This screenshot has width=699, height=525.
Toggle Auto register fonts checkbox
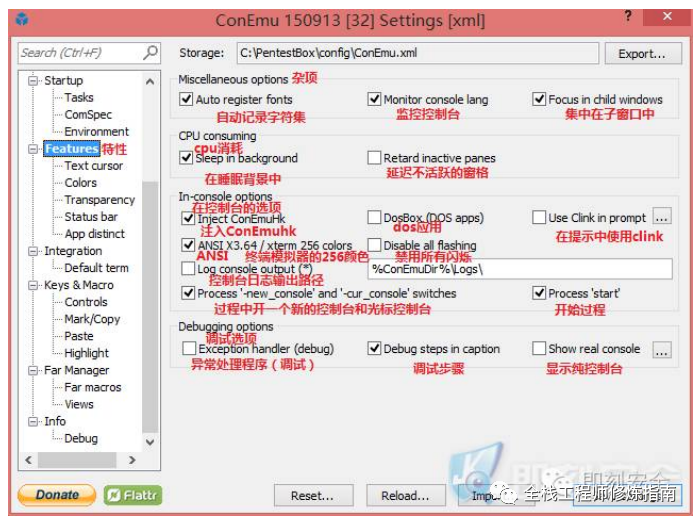pos(186,99)
